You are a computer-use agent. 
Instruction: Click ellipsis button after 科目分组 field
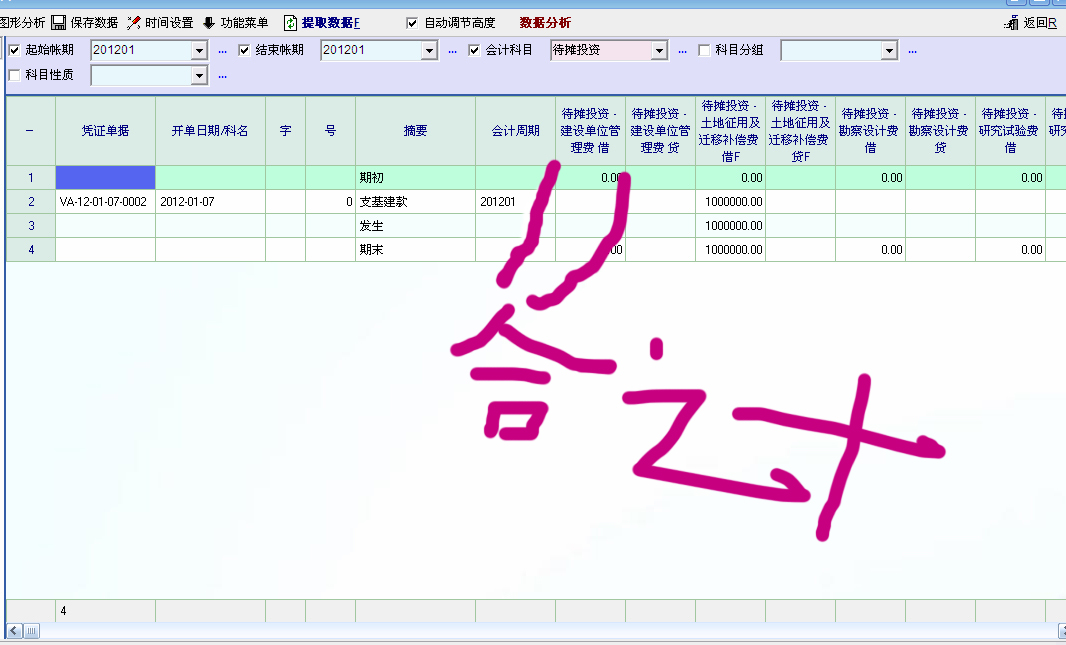pyautogui.click(x=912, y=50)
